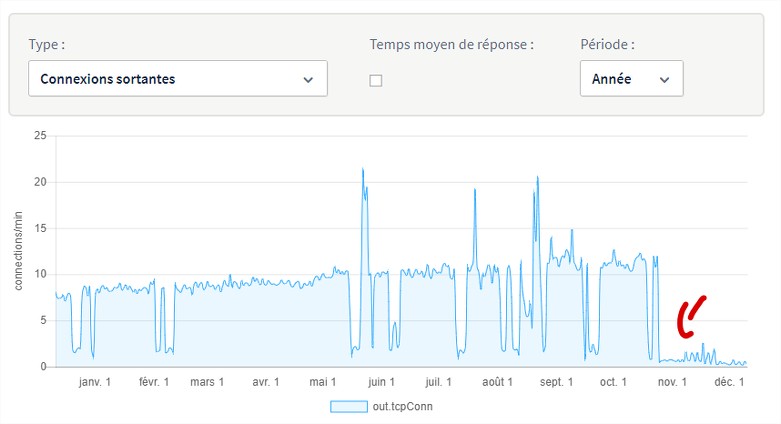Click the chevron arrow in the Période selector
The height and width of the screenshot is (424, 781).
coord(664,80)
